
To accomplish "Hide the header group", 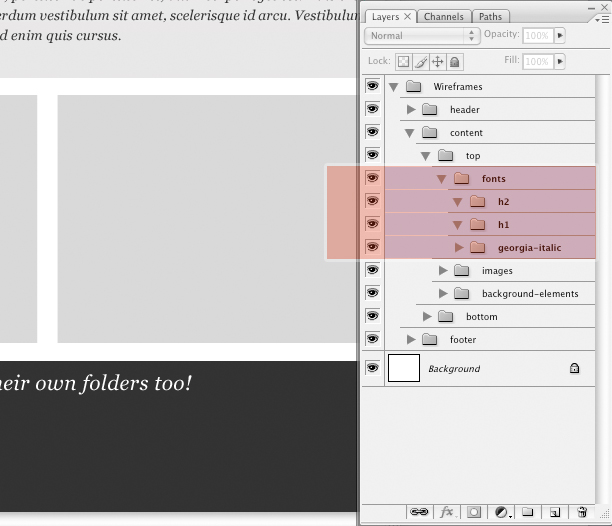I will coord(372,109).
